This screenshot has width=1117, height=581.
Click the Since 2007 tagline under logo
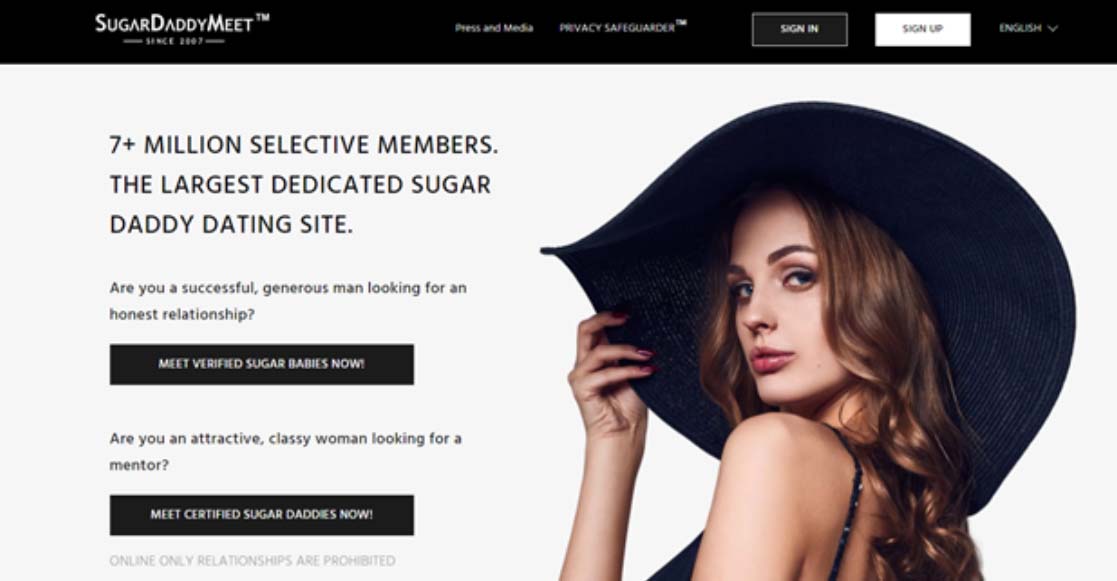pyautogui.click(x=175, y=41)
